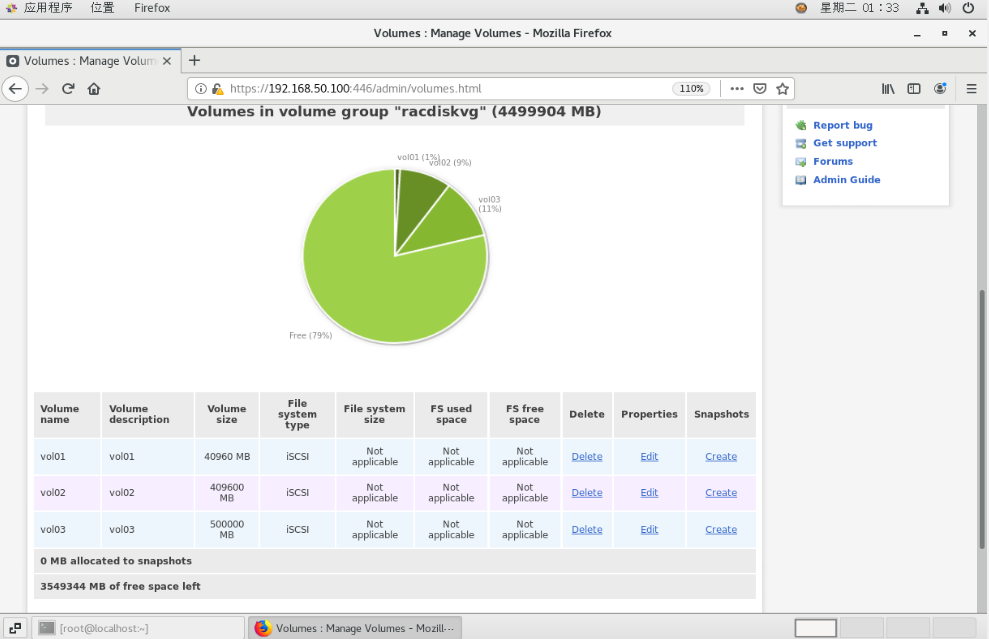This screenshot has height=639, width=989.
Task: Open the Firefox home page icon
Action: pyautogui.click(x=94, y=89)
